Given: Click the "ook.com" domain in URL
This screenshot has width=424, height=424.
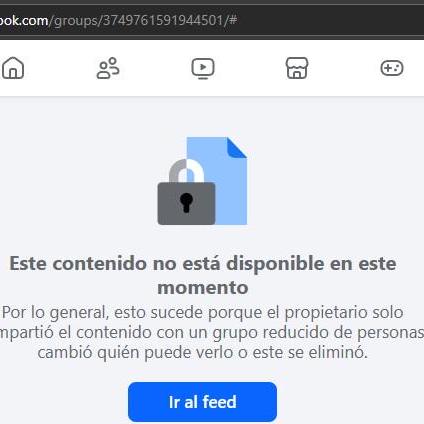Looking at the screenshot, I should (24, 21).
